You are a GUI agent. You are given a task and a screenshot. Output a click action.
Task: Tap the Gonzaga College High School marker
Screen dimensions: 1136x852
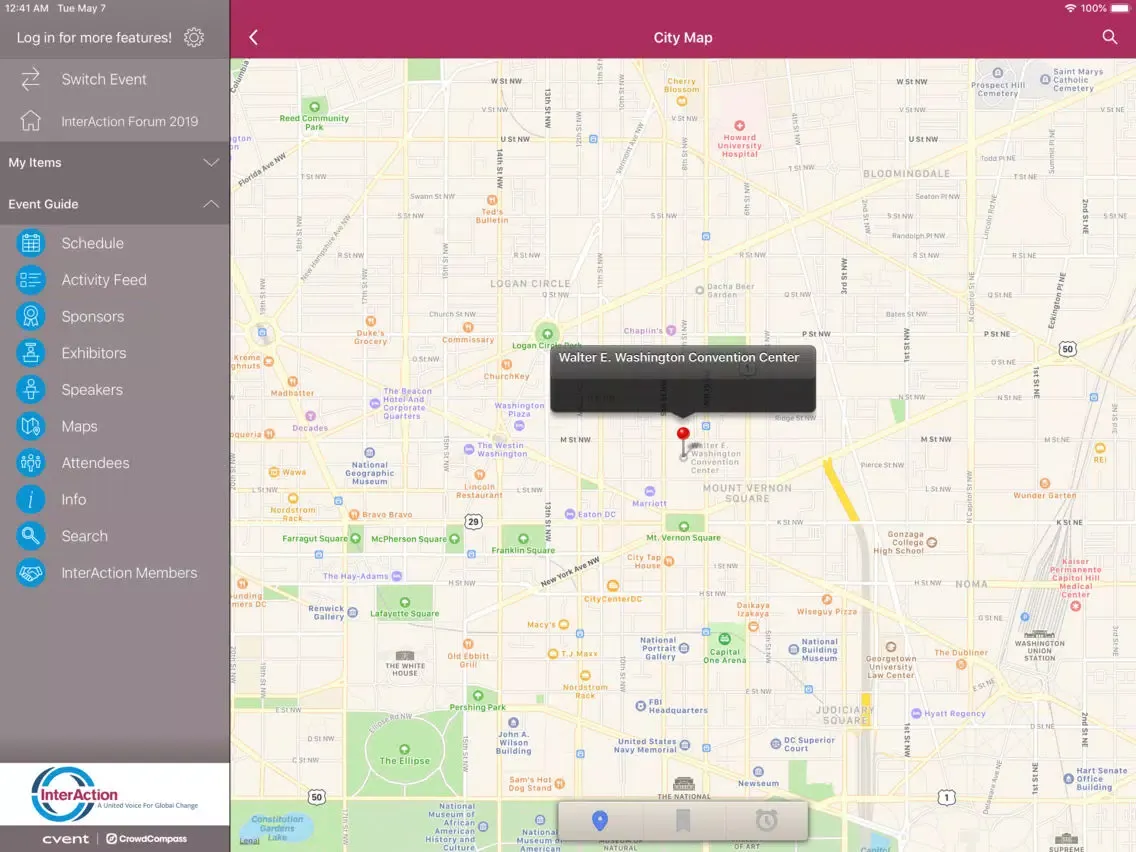point(932,542)
